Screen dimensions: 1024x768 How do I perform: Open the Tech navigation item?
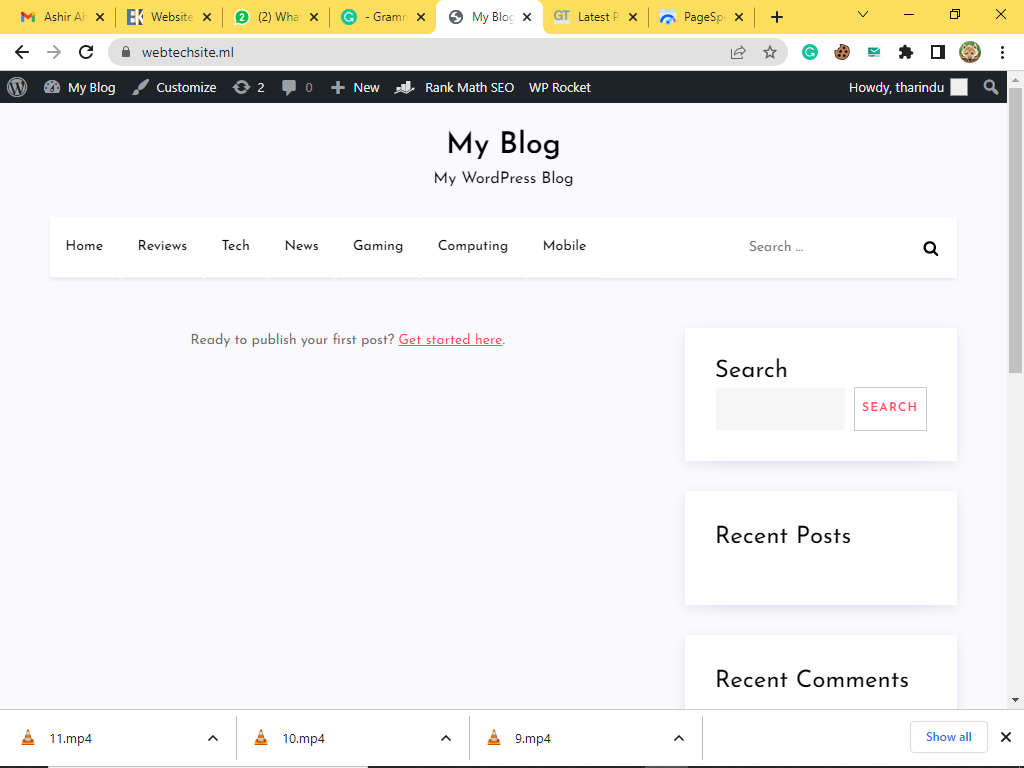[x=236, y=246]
